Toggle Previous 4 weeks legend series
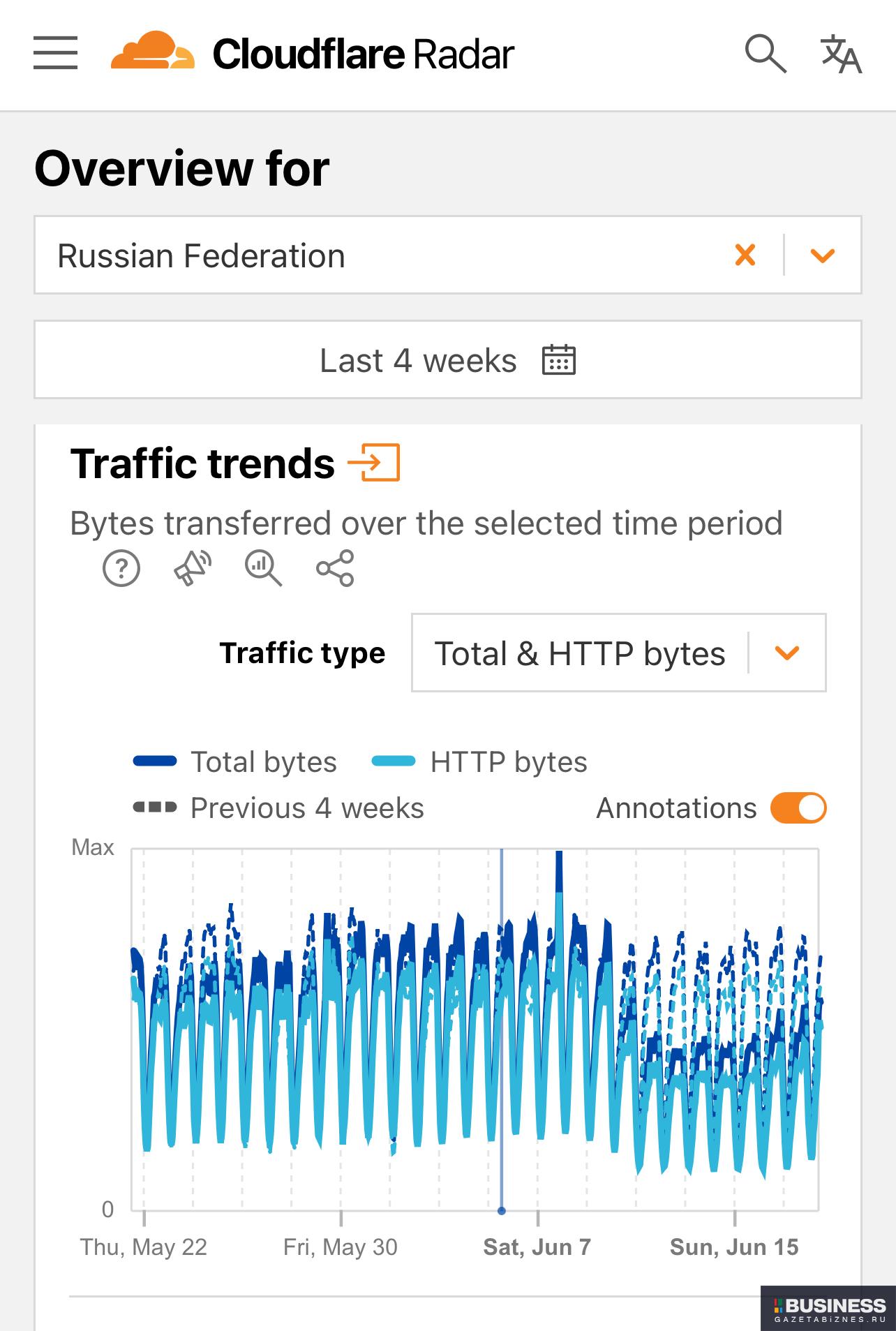Image resolution: width=896 pixels, height=1331 pixels. click(278, 808)
